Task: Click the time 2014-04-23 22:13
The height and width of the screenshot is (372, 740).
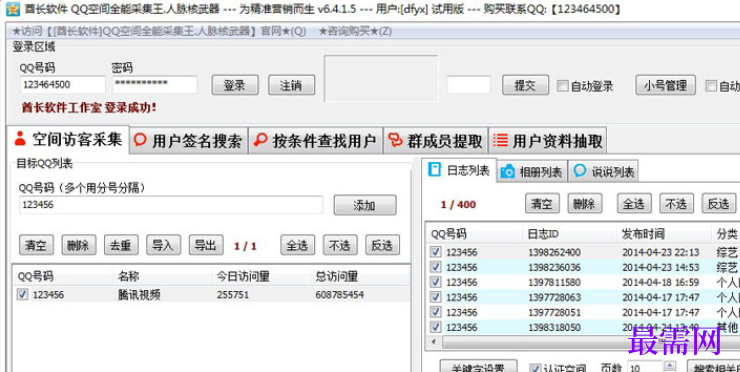Action: point(660,252)
